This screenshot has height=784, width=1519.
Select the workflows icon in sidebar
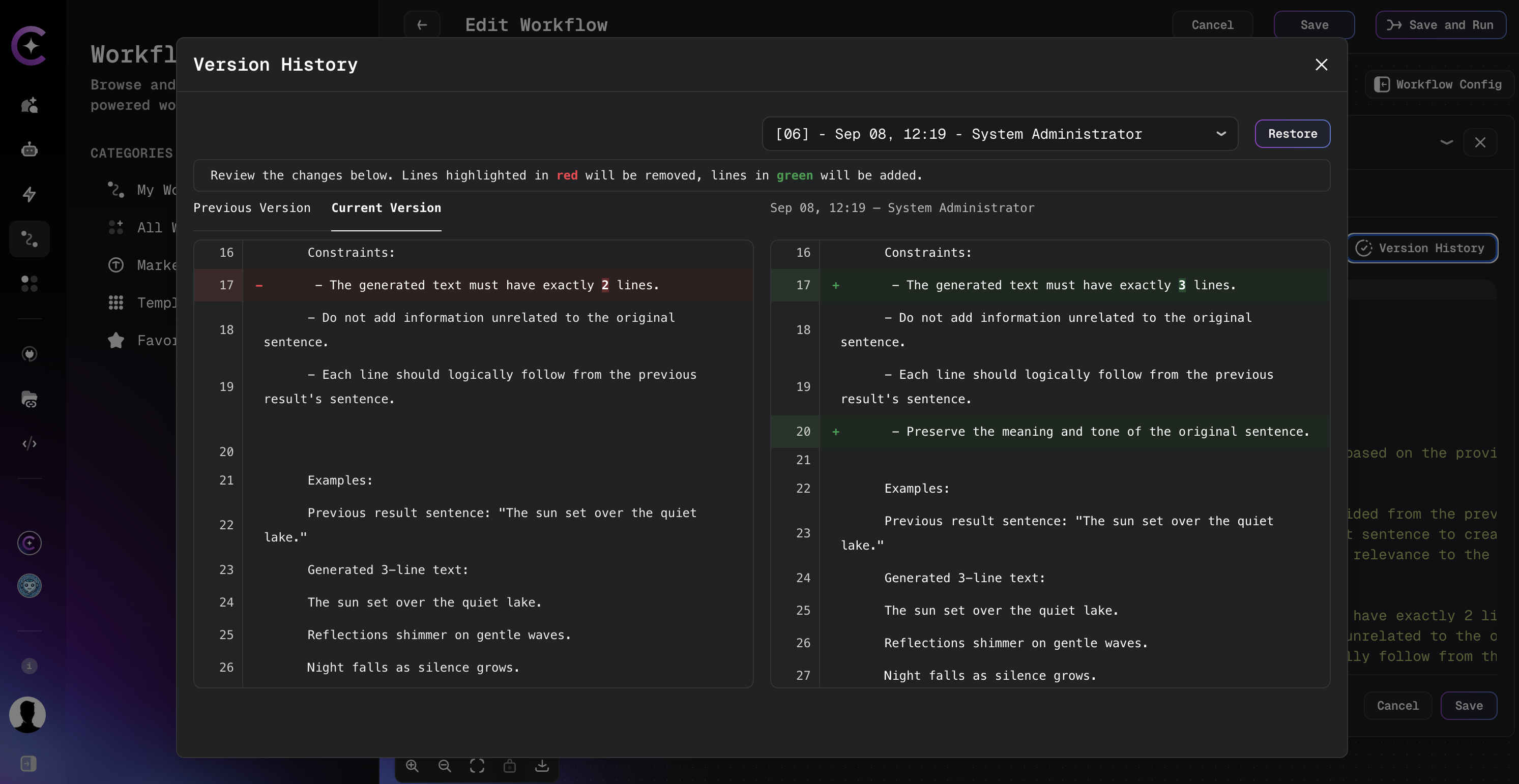coord(29,239)
